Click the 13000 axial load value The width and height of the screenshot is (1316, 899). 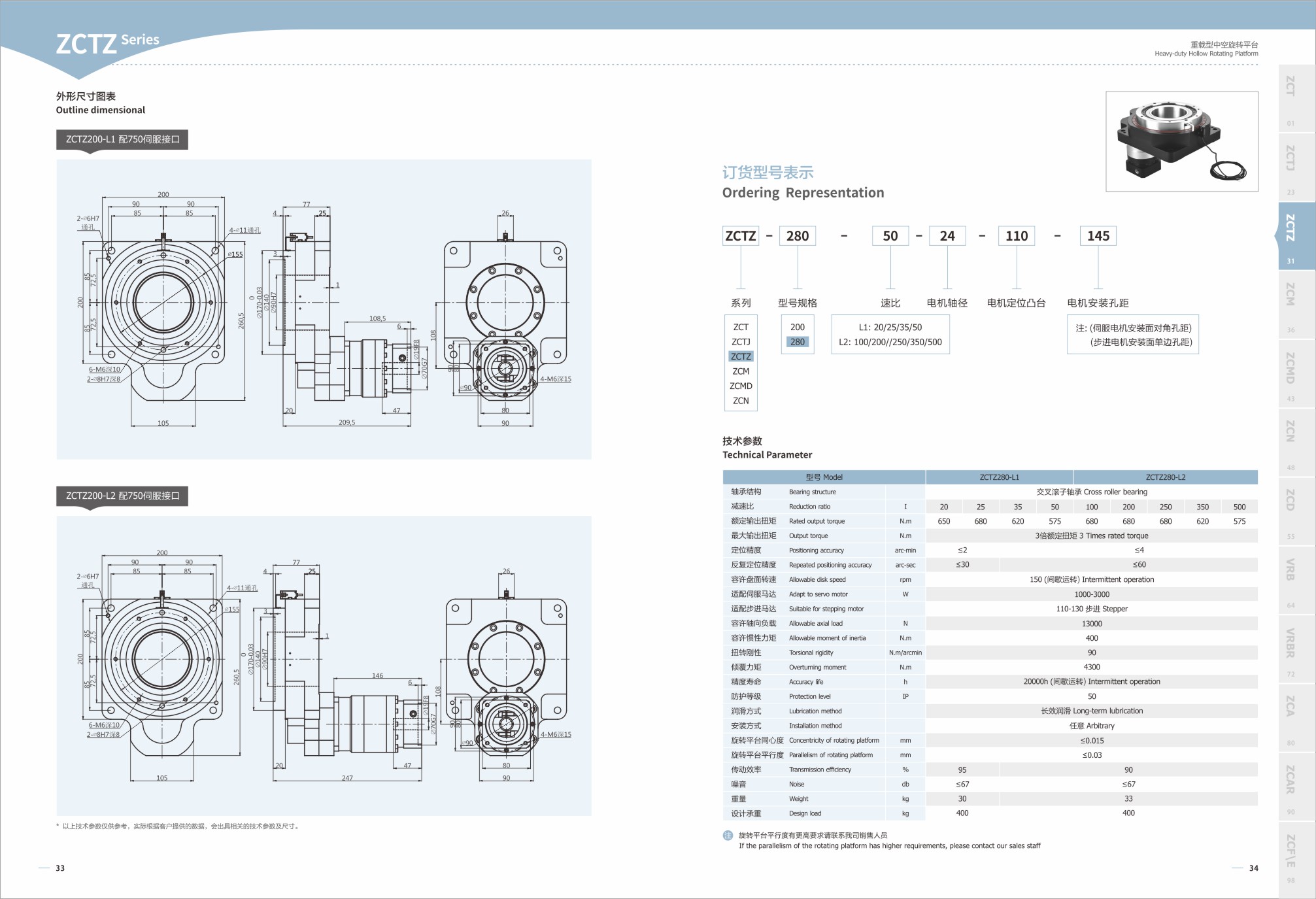1092,624
